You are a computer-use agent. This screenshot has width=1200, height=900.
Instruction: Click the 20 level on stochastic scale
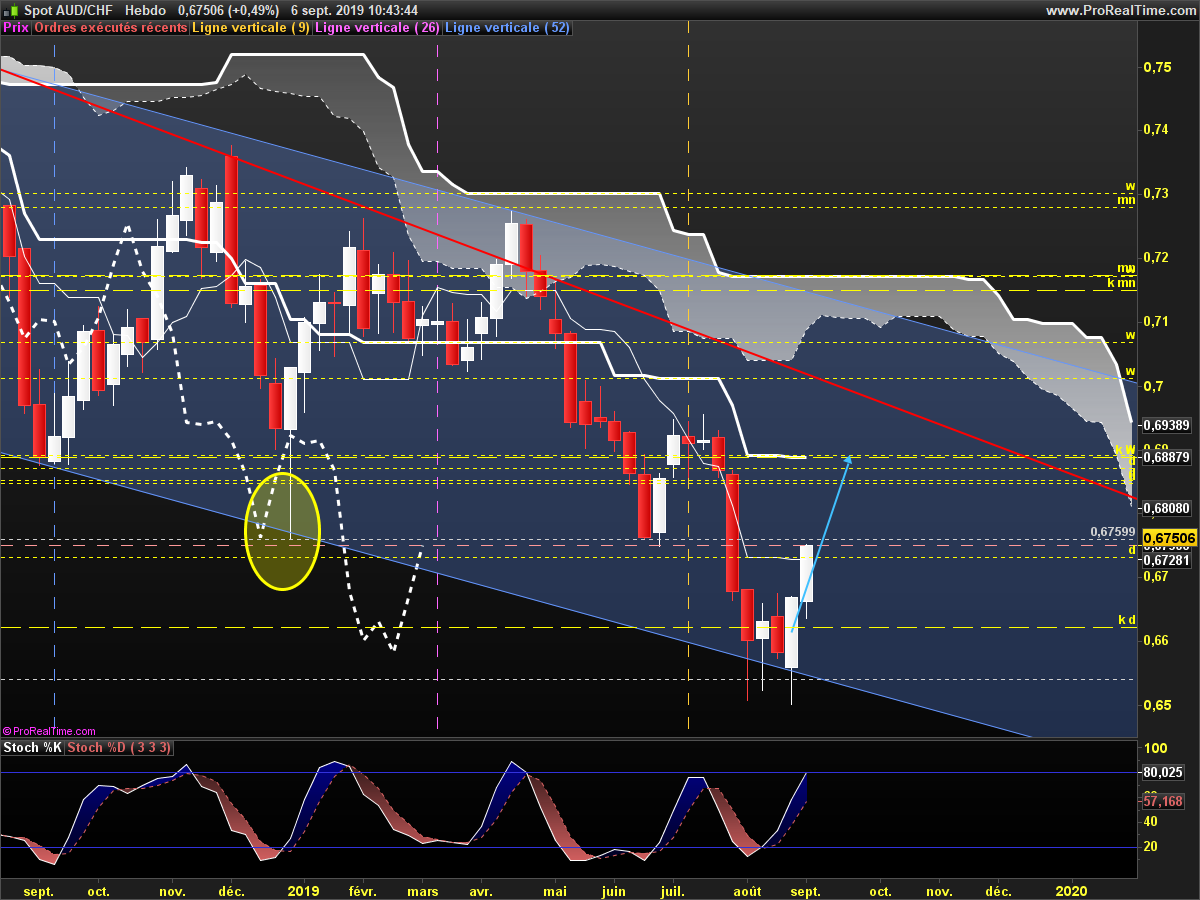1150,847
